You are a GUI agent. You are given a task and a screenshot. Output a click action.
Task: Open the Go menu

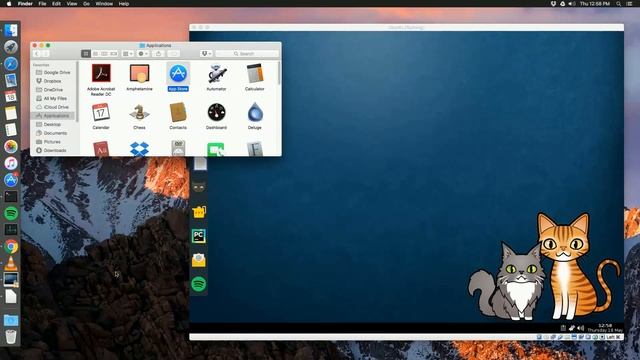[87, 4]
